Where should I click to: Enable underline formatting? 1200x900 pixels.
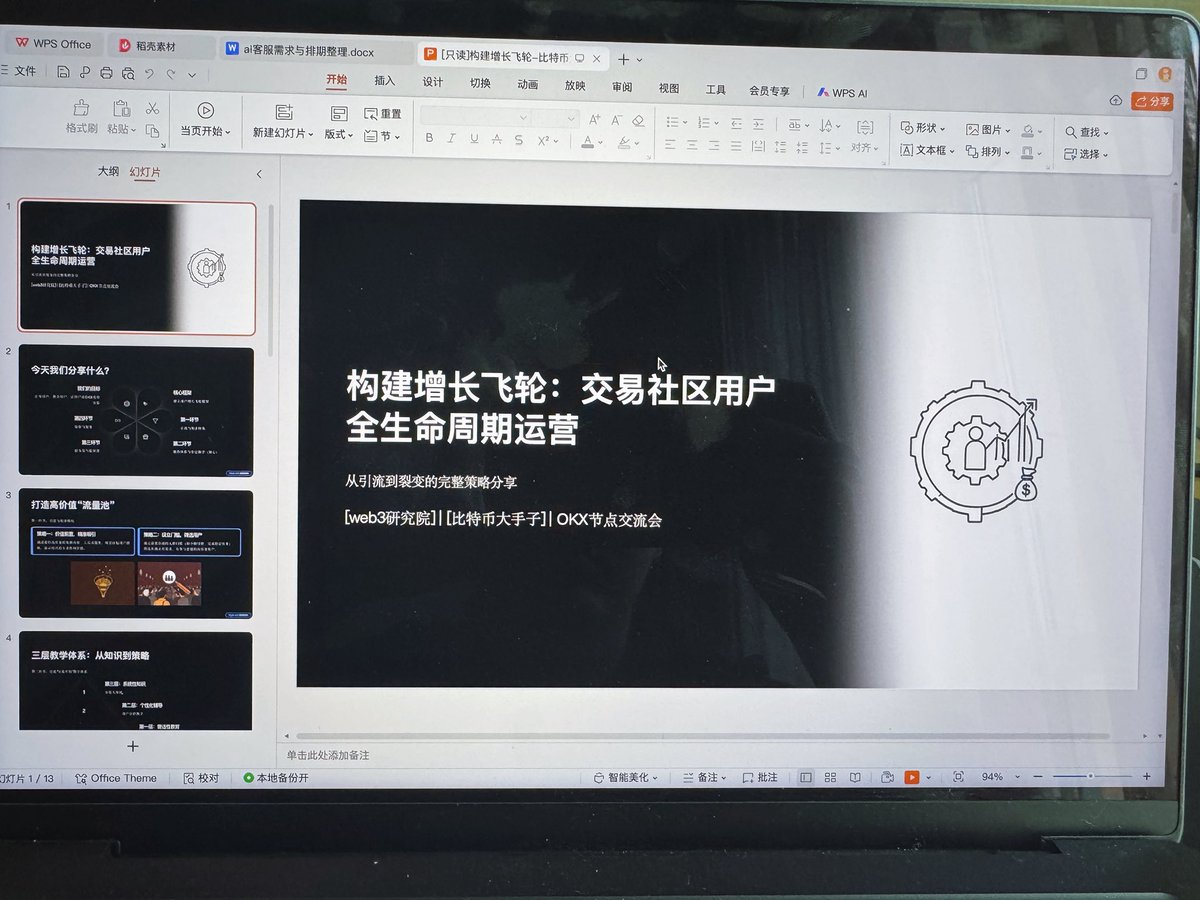[472, 137]
